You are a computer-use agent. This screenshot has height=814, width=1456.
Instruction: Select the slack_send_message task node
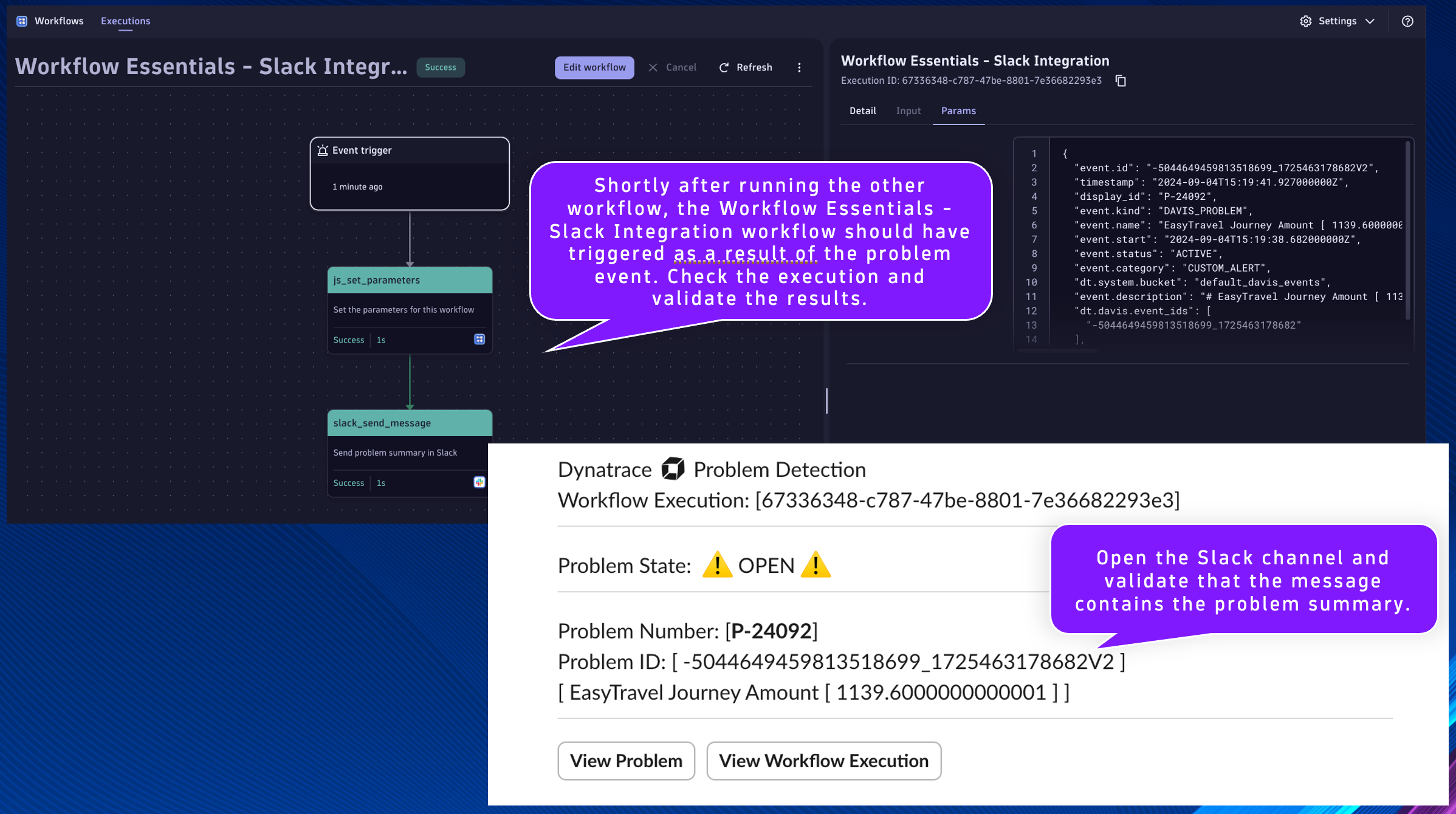410,453
